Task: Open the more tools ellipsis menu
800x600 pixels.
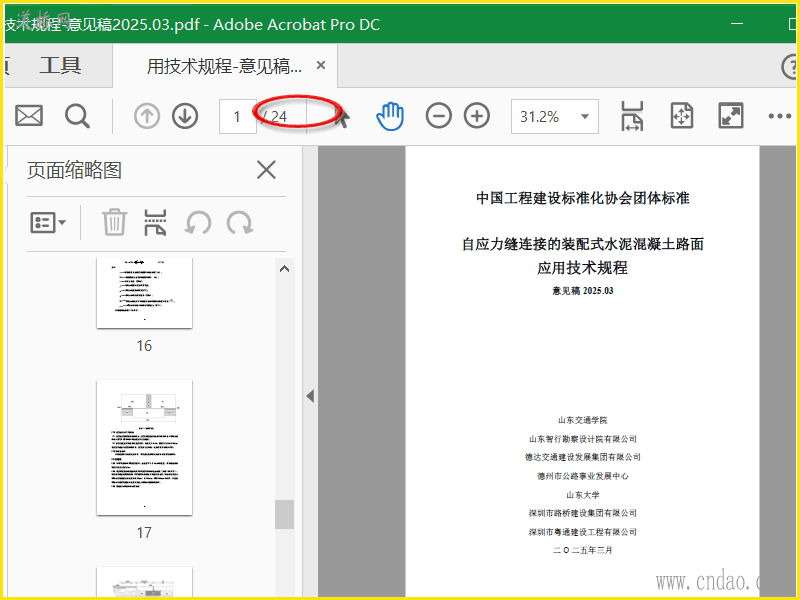Action: 780,116
